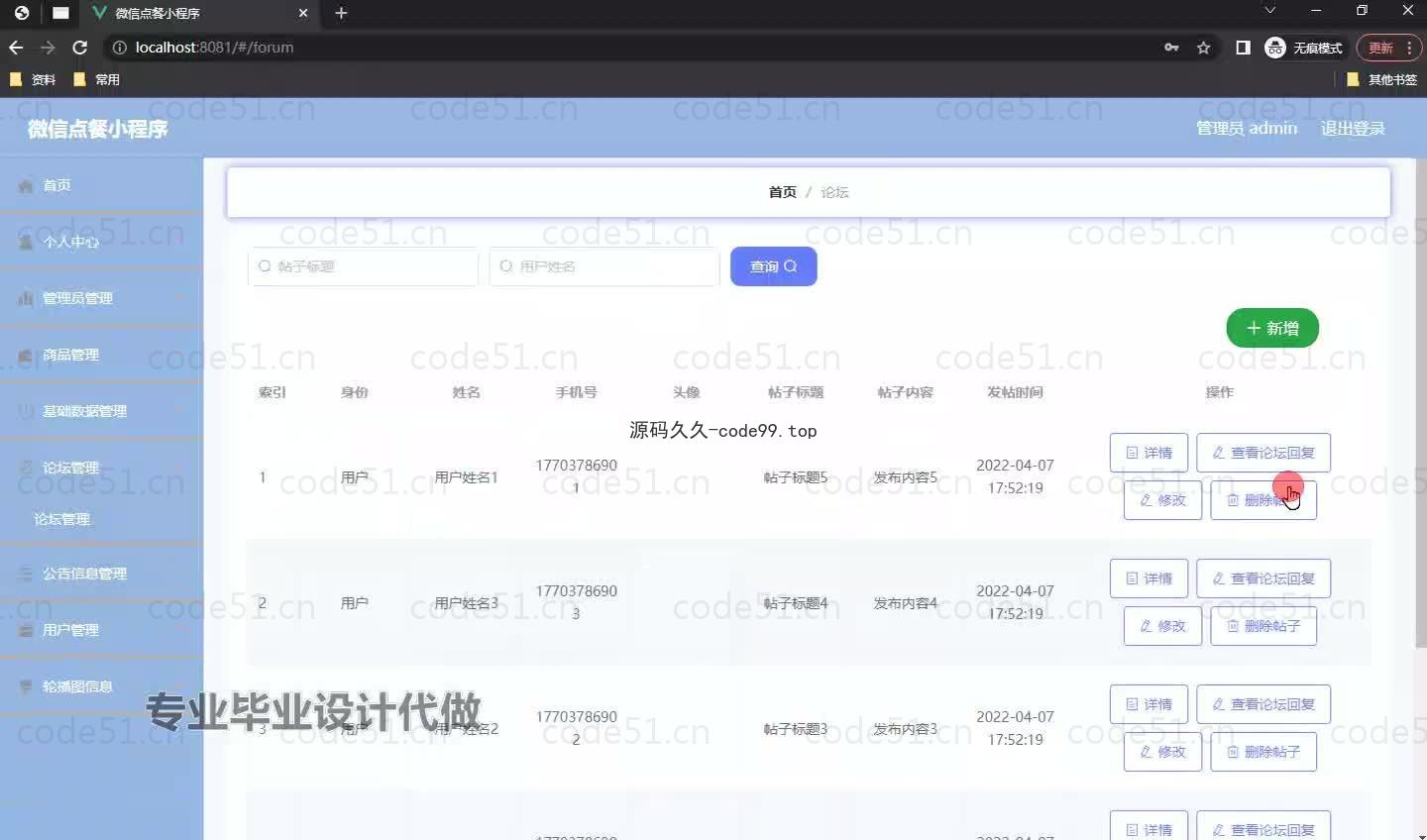Click the icon beside 商品管理
The height and width of the screenshot is (840, 1427).
[26, 355]
